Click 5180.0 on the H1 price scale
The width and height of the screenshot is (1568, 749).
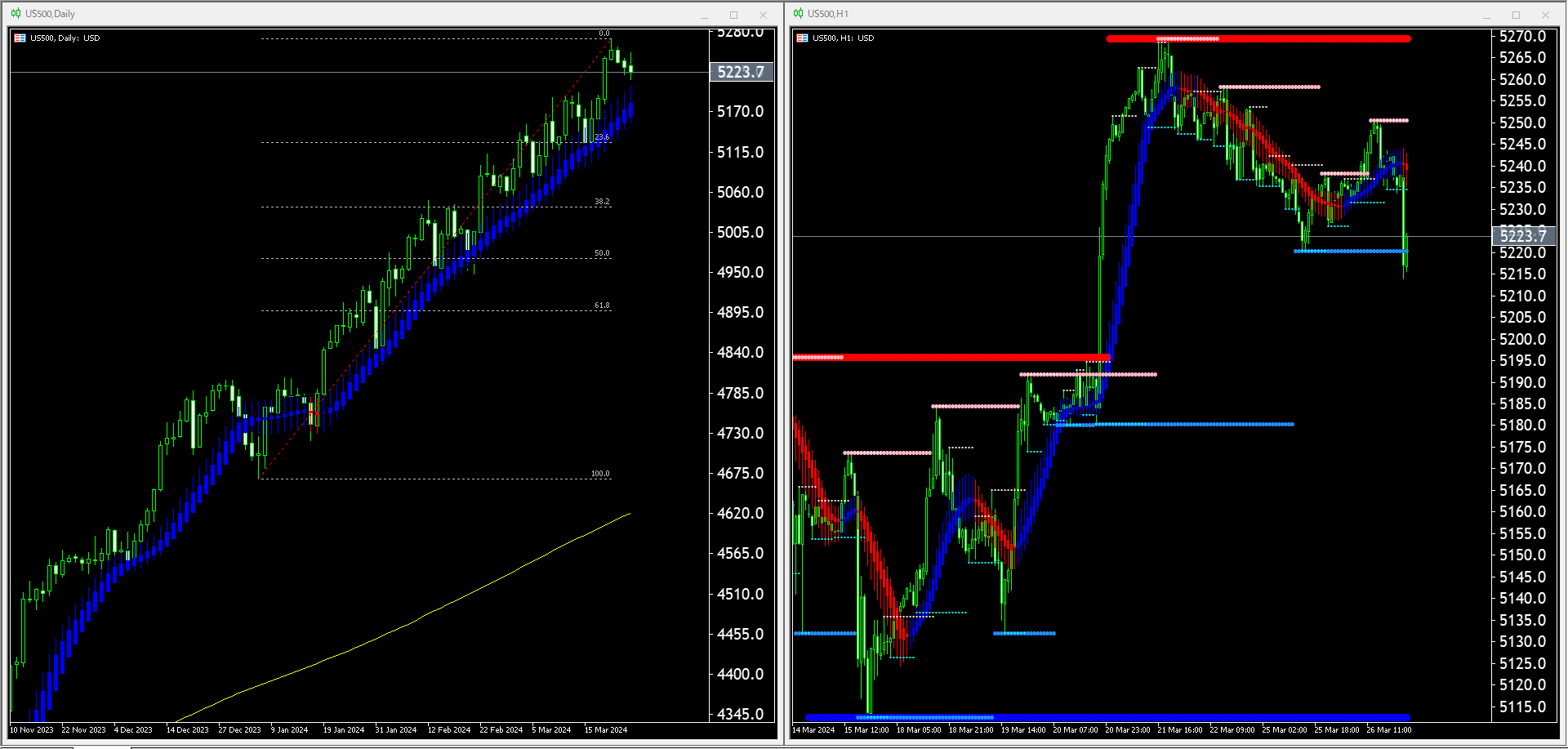point(1523,425)
